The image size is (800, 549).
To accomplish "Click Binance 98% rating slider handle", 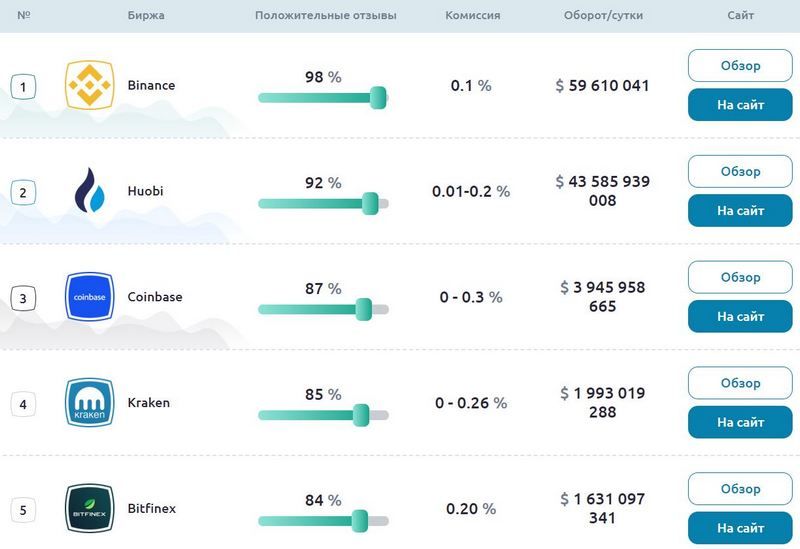I will tap(378, 98).
